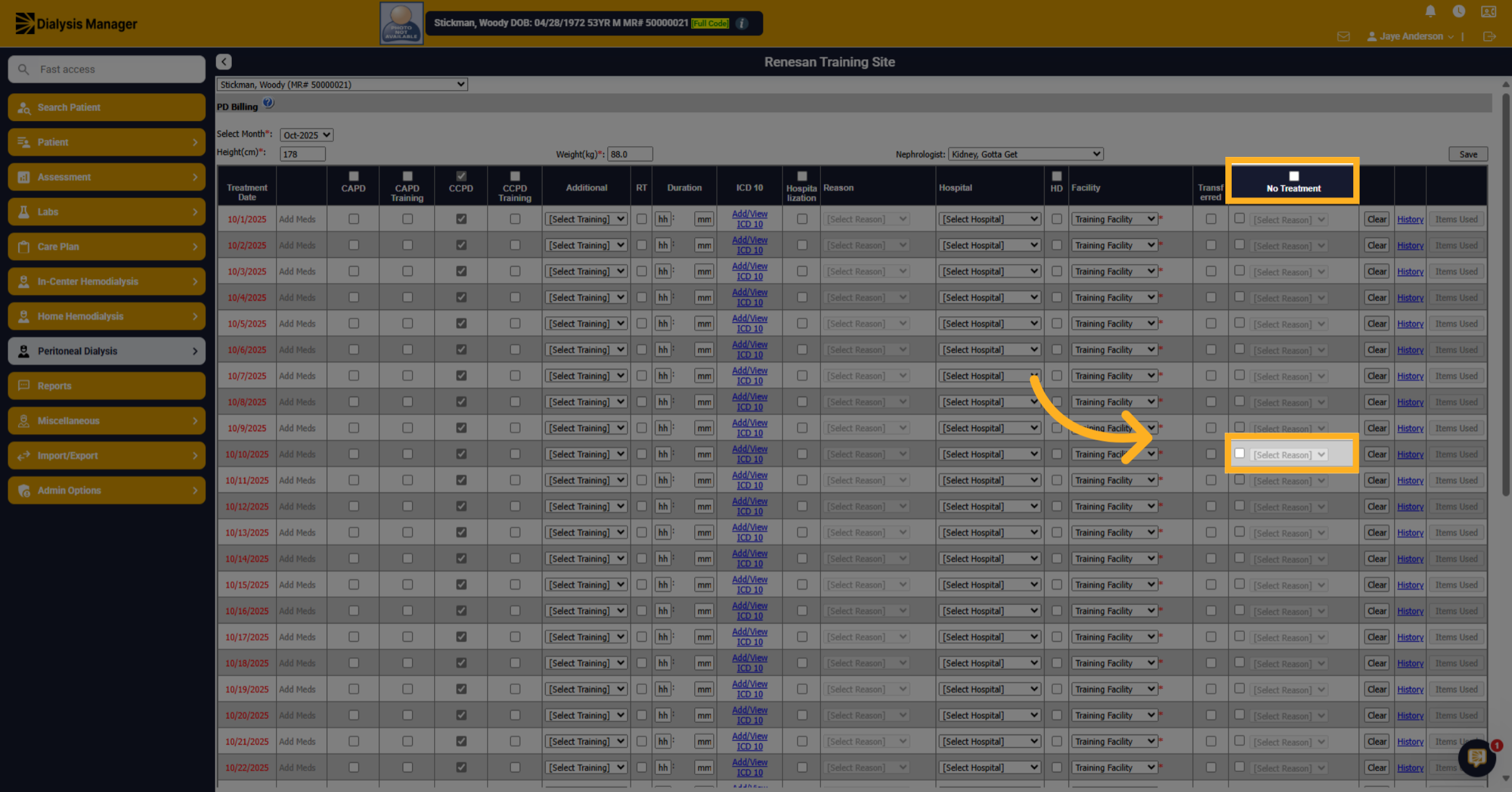Open the clock history icon

point(1458,11)
